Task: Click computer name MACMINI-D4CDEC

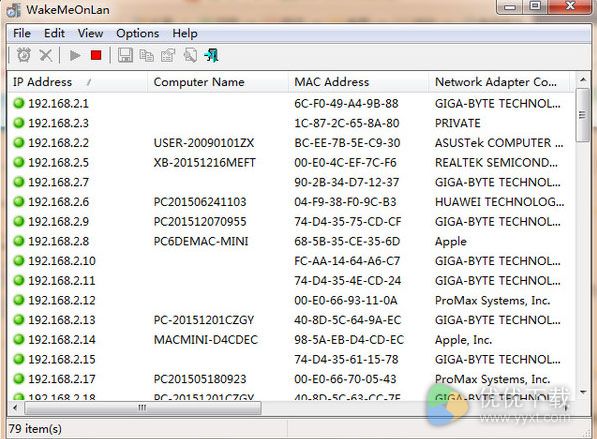Action: 206,340
